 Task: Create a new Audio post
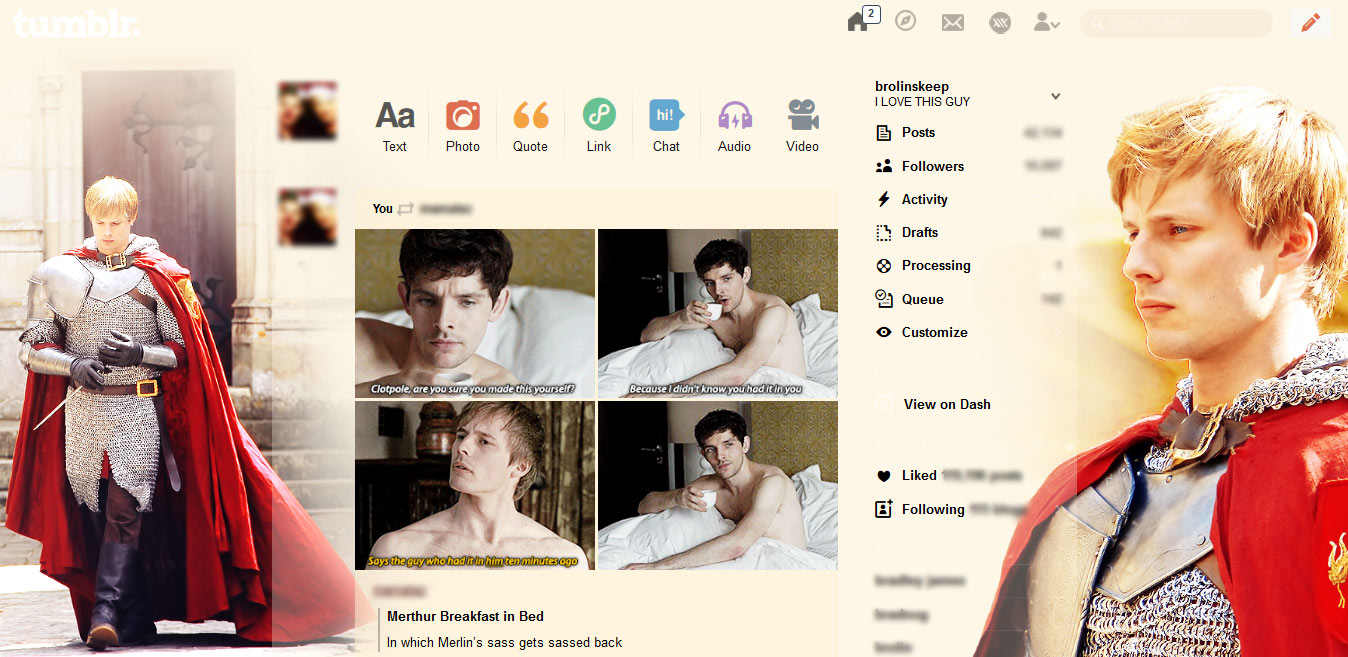pyautogui.click(x=735, y=126)
